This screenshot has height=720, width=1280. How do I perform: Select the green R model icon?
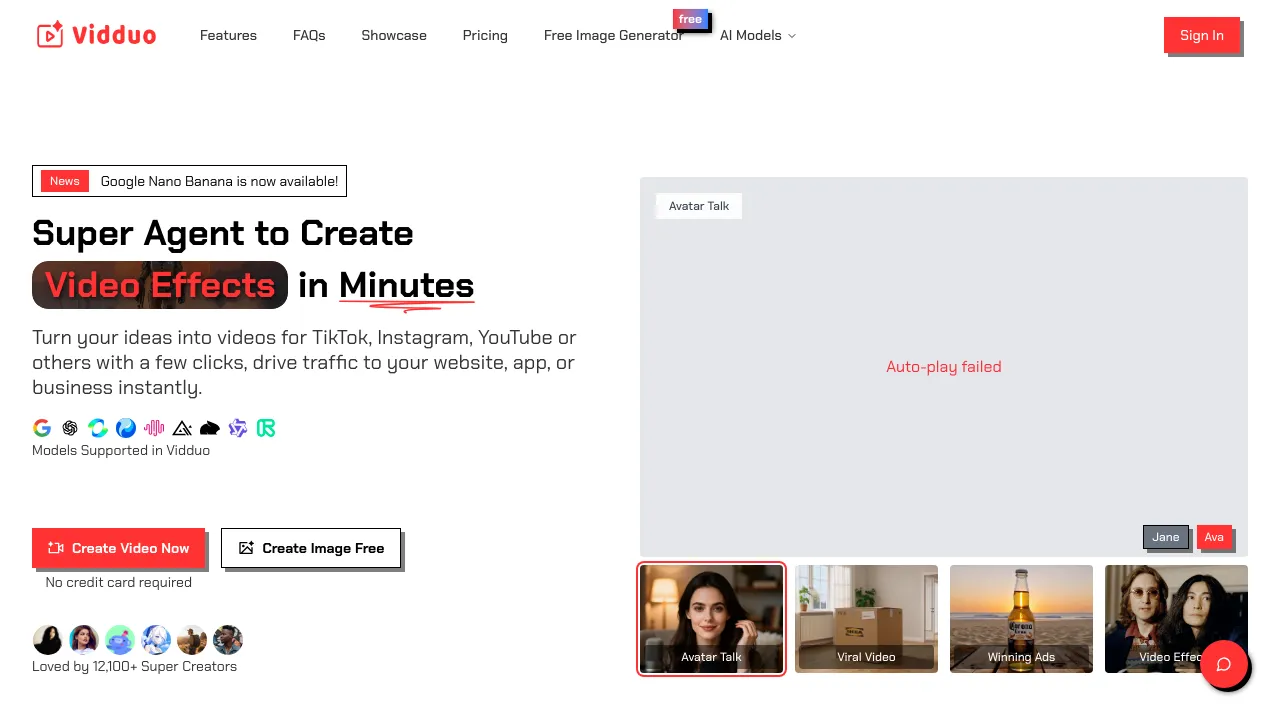pyautogui.click(x=266, y=428)
